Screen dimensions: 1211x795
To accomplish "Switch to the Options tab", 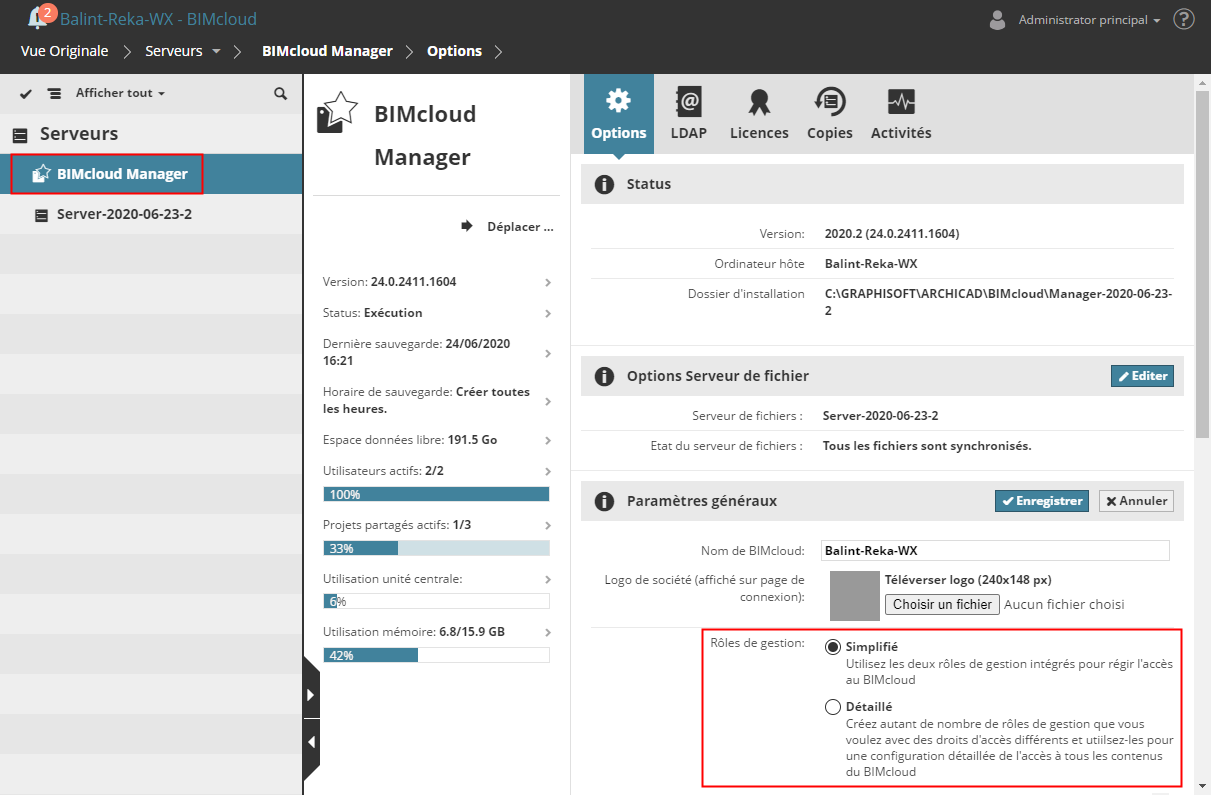I will [619, 114].
